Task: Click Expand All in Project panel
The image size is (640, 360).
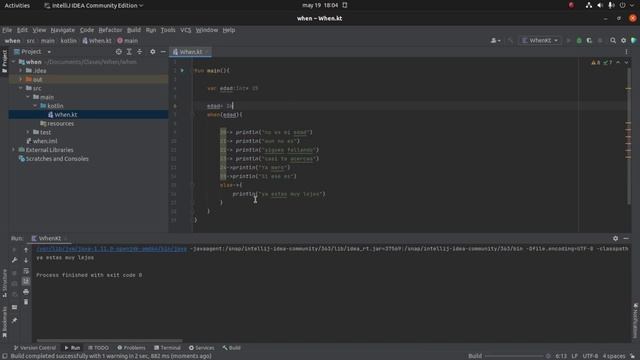Action: [129, 52]
